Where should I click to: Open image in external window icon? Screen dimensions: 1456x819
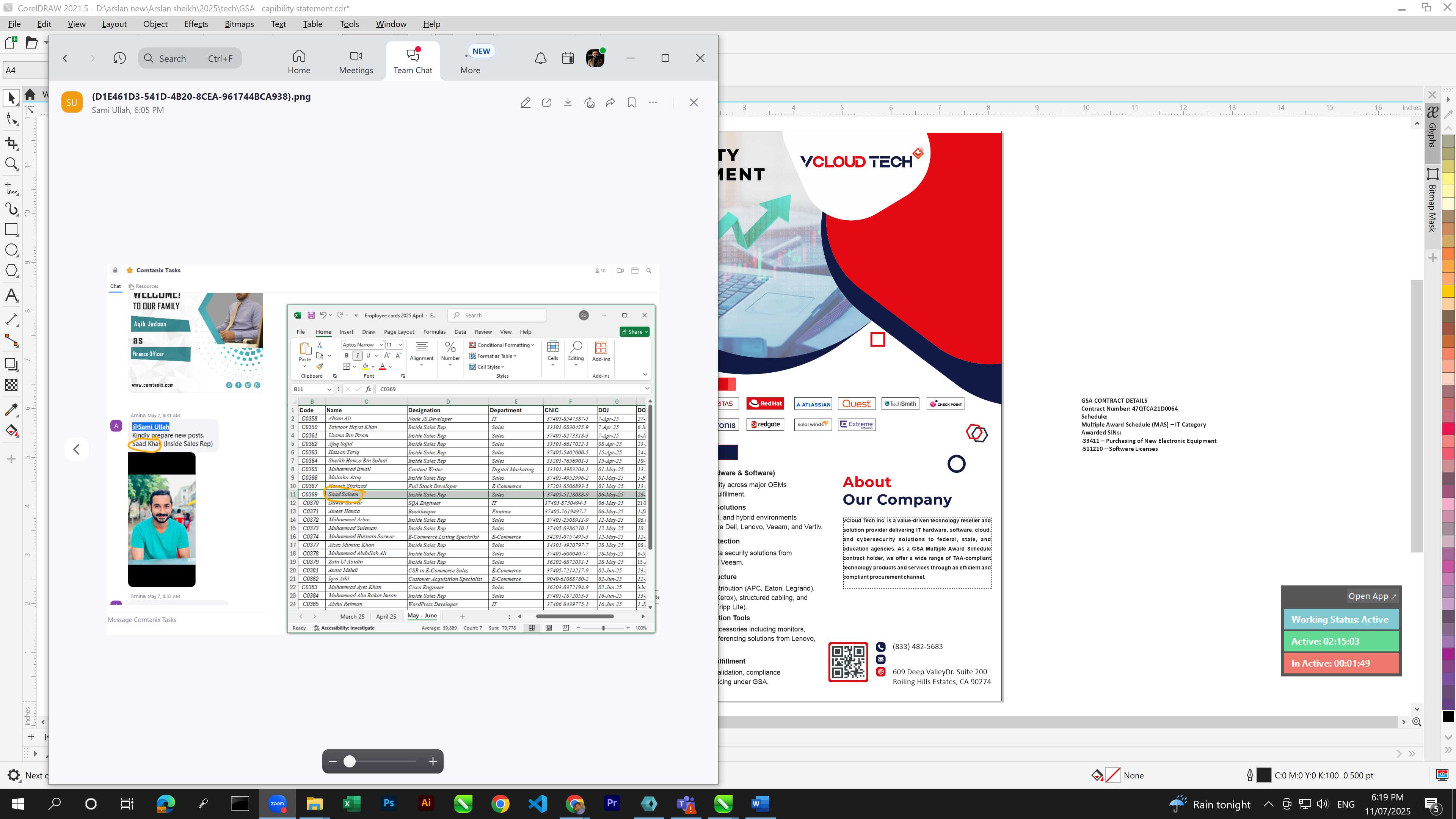coord(546,102)
